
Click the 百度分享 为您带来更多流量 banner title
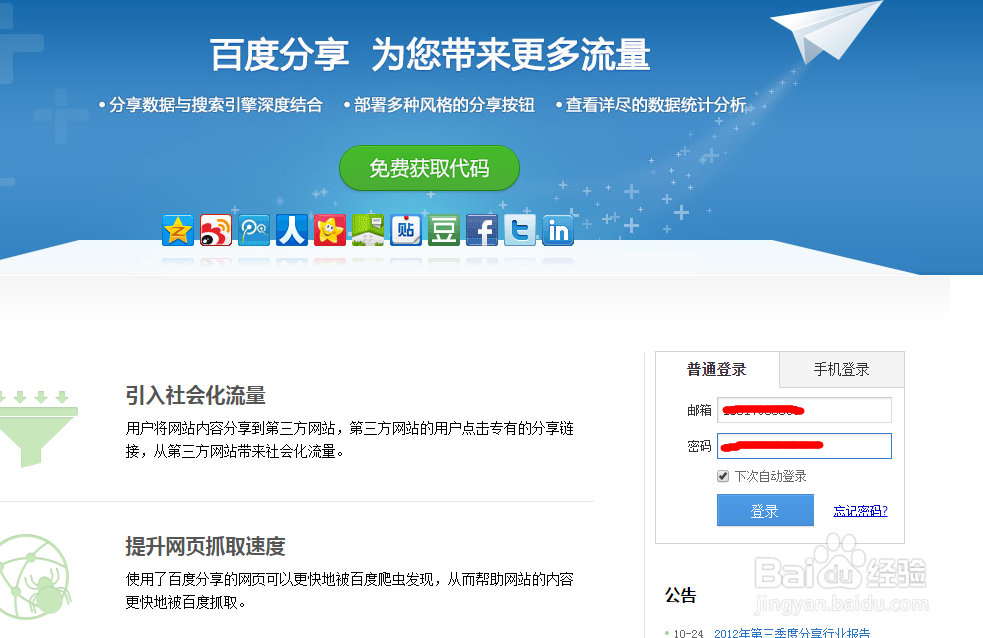pos(430,55)
